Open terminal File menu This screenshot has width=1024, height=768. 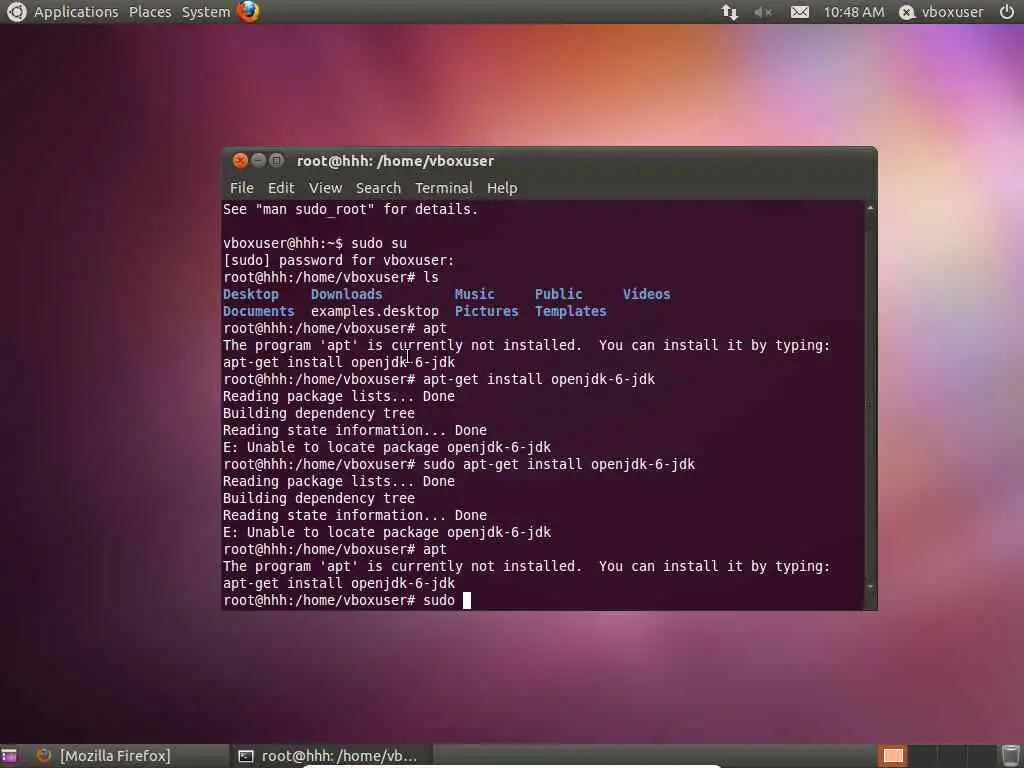click(242, 188)
